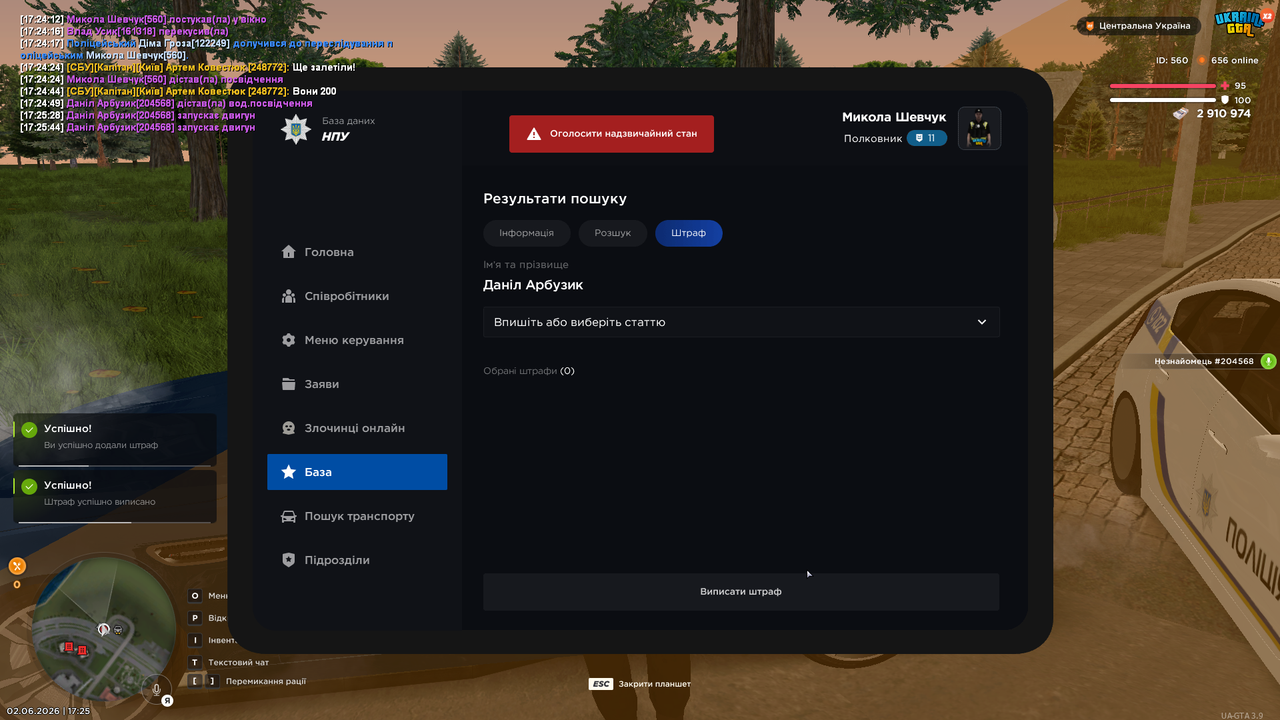1280x720 pixels.
Task: Click the Текстовий чат T key hint
Action: [x=229, y=662]
